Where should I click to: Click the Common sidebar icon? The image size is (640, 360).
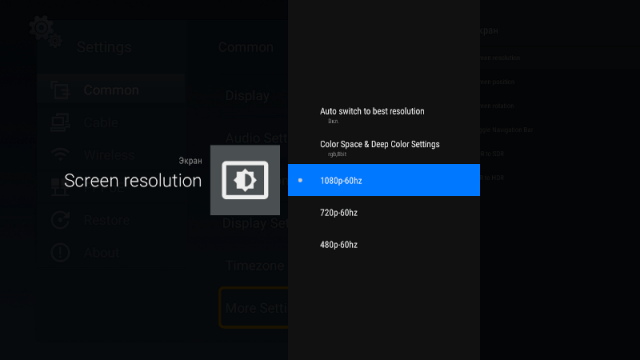[60, 90]
